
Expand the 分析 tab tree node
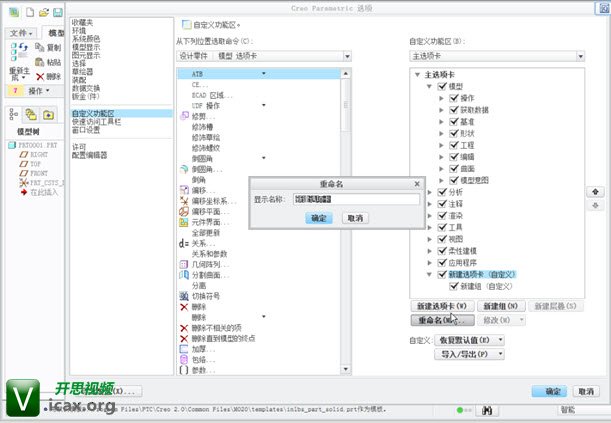point(429,192)
